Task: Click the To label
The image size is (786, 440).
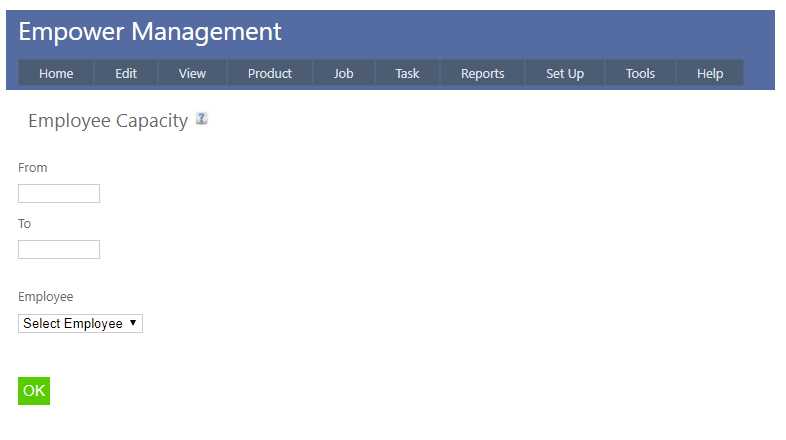Action: point(25,224)
